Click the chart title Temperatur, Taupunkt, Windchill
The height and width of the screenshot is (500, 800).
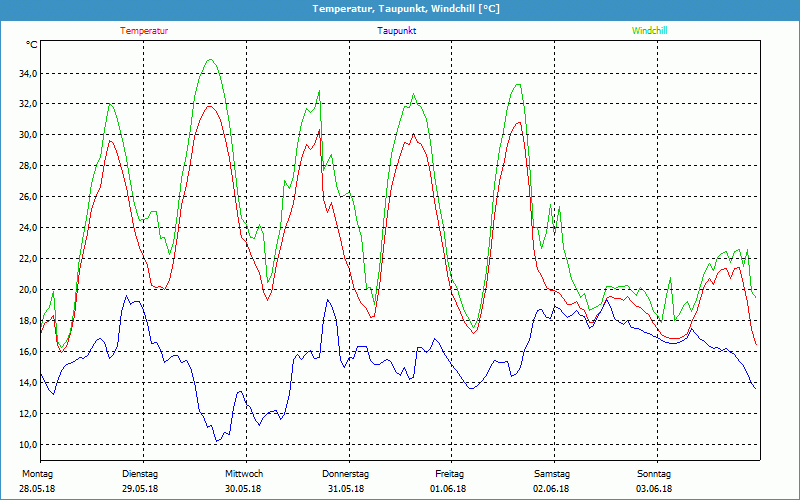[x=406, y=9]
